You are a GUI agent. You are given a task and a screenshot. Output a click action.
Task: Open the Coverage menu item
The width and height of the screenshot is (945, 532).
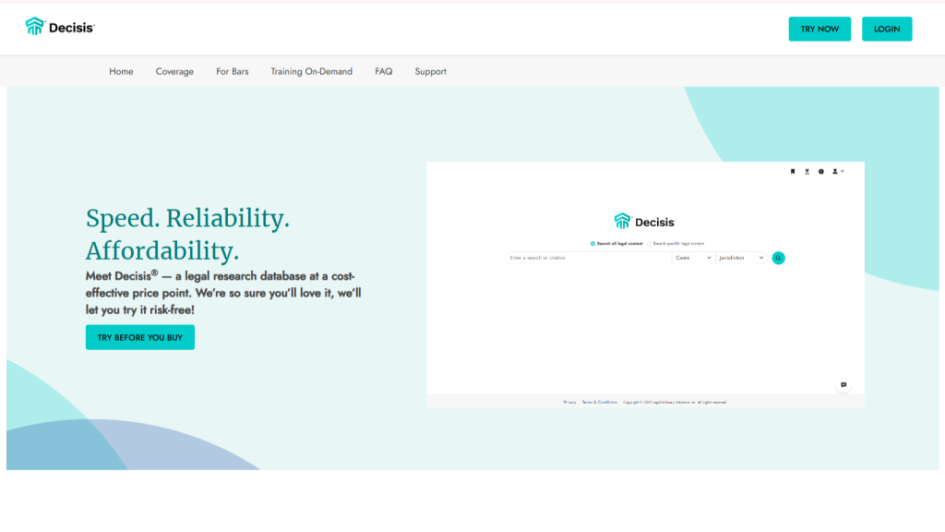point(175,71)
